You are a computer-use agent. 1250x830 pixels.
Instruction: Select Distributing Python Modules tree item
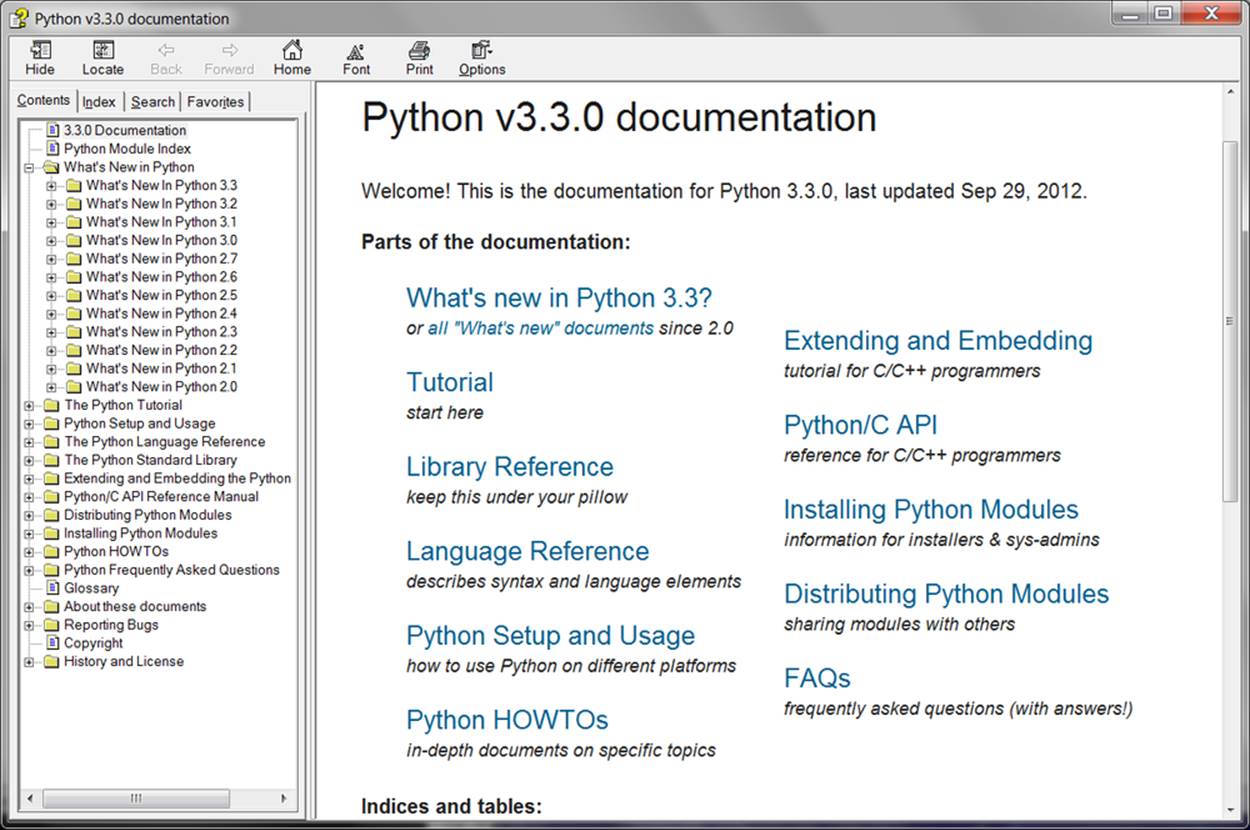click(x=148, y=515)
